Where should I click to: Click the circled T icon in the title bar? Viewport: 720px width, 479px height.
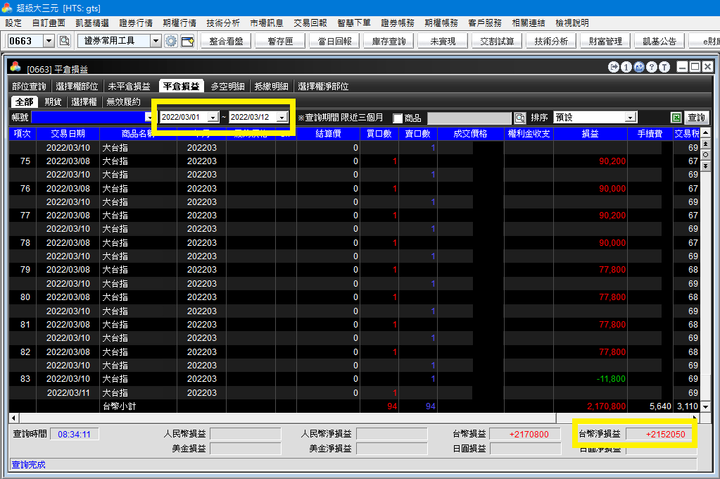[664, 67]
